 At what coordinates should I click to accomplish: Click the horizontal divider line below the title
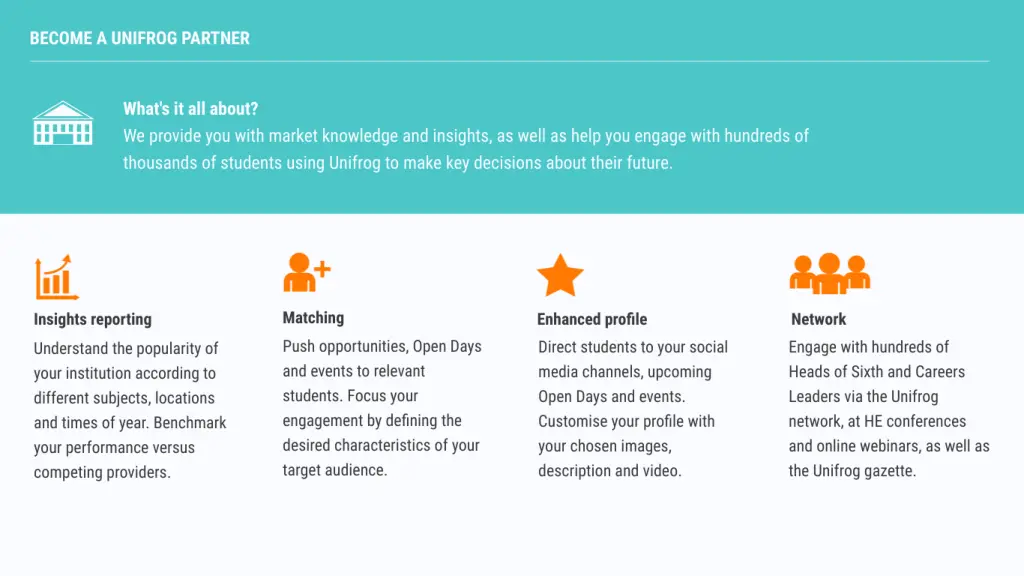[509, 62]
